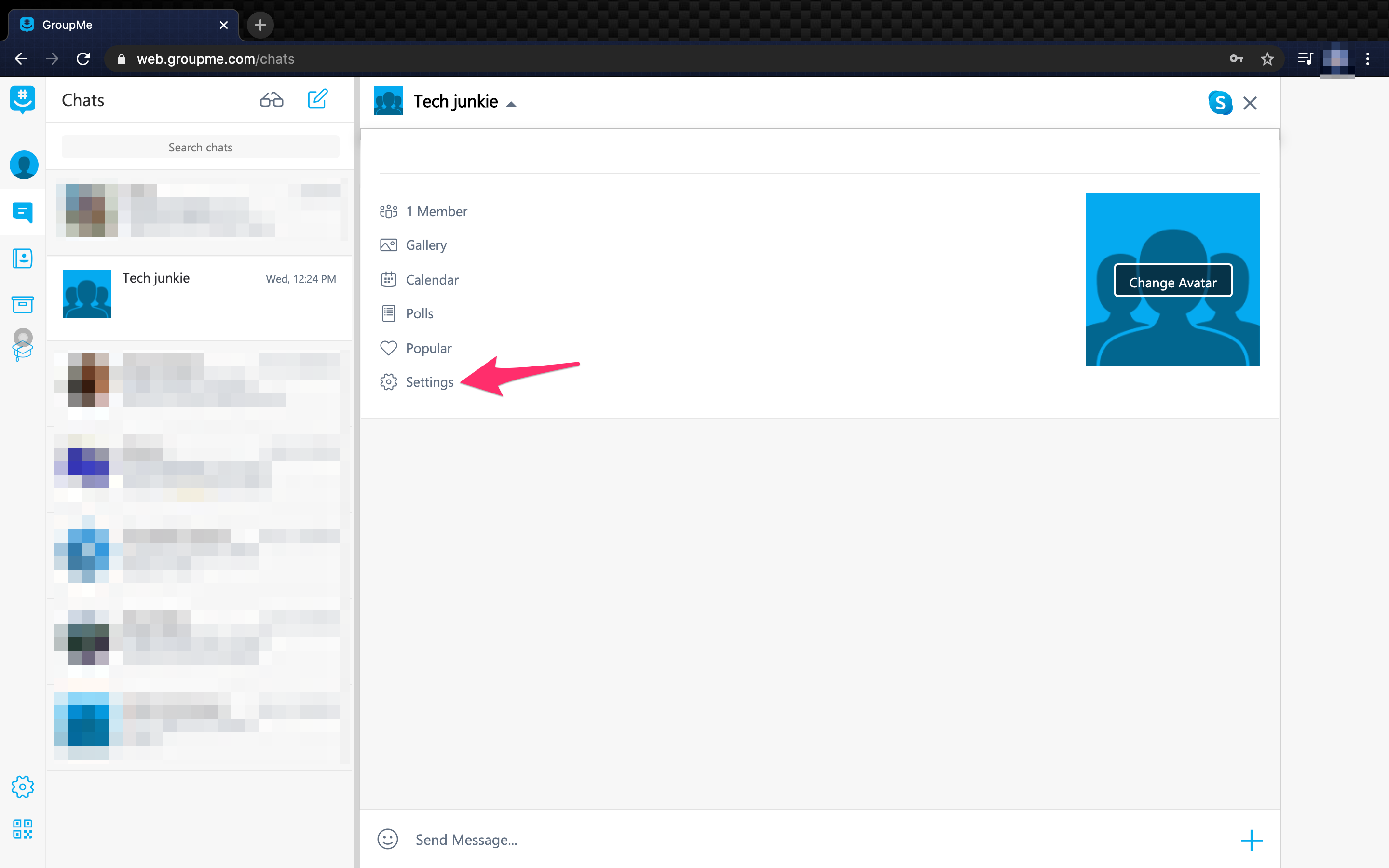Open the Polls section
This screenshot has height=868, width=1389.
point(419,313)
